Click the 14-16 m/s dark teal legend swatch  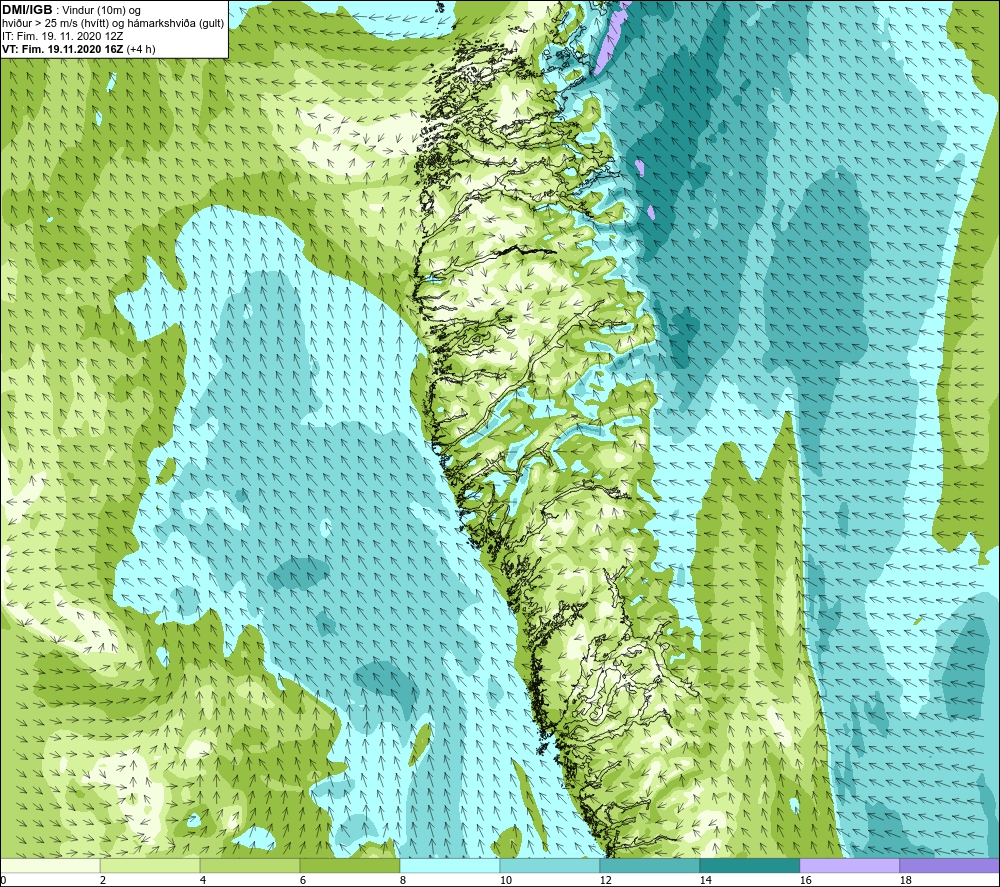749,865
